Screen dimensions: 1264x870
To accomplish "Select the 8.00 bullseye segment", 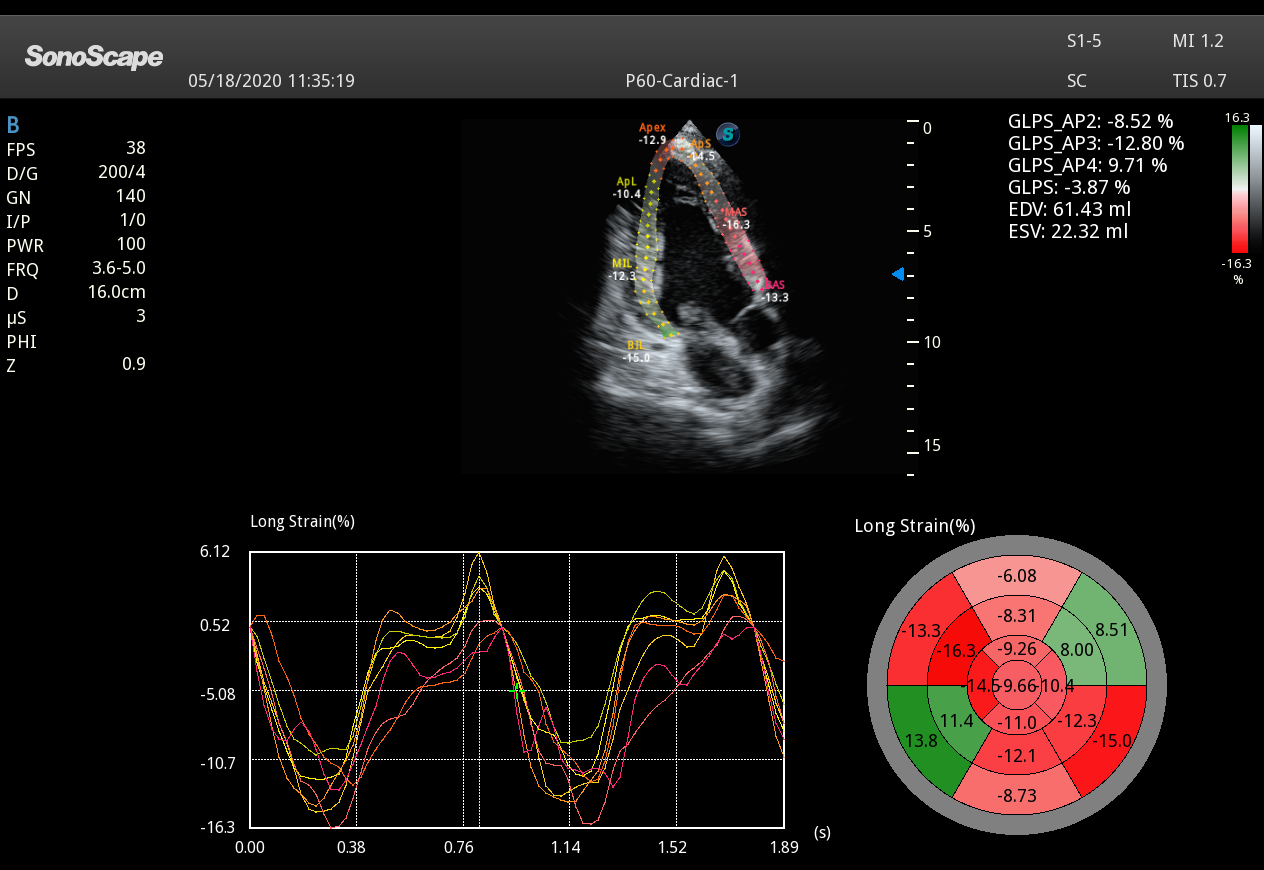I will pos(1077,649).
